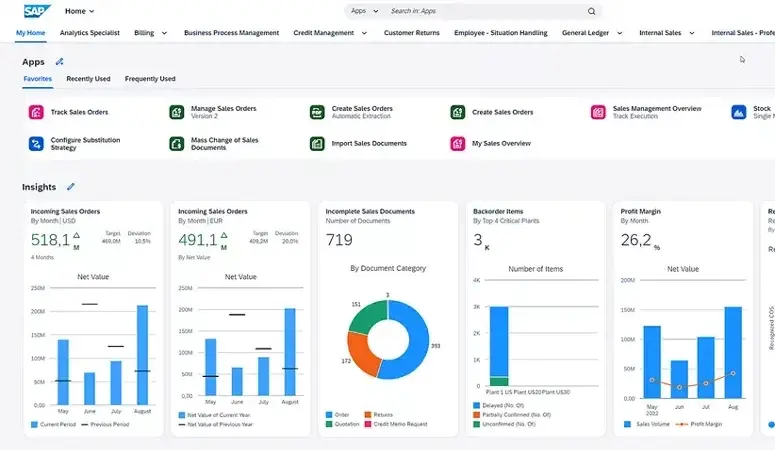
Task: Click the SAP logo
Action: tap(37, 11)
